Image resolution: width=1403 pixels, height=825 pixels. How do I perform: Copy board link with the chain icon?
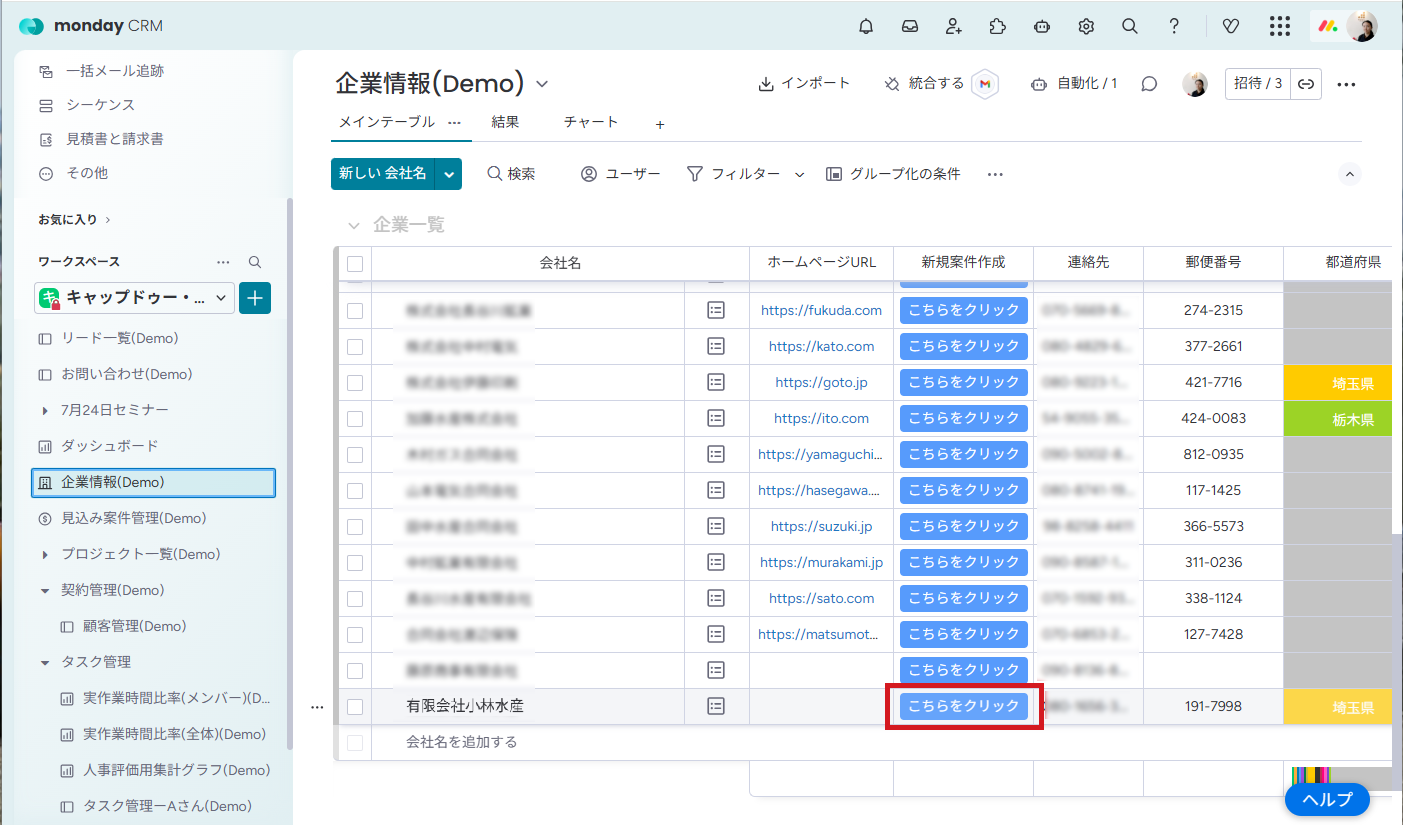(x=1306, y=84)
